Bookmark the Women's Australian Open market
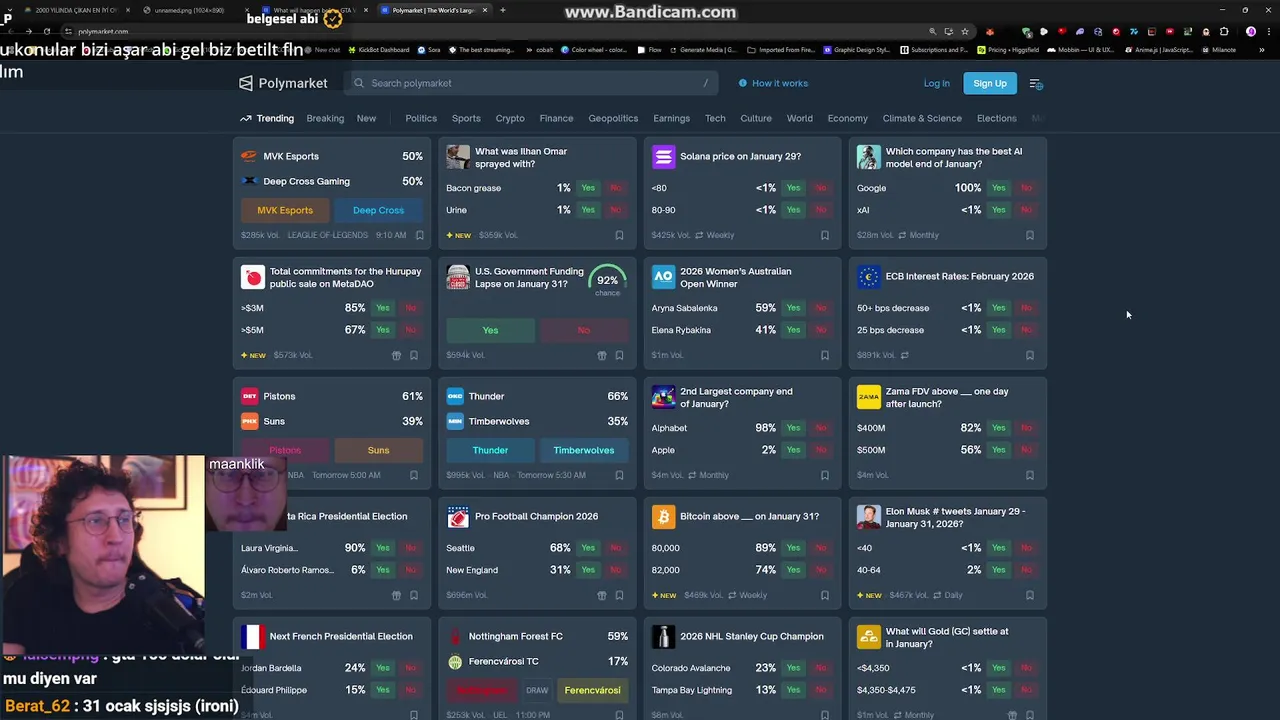The height and width of the screenshot is (720, 1280). (x=825, y=355)
